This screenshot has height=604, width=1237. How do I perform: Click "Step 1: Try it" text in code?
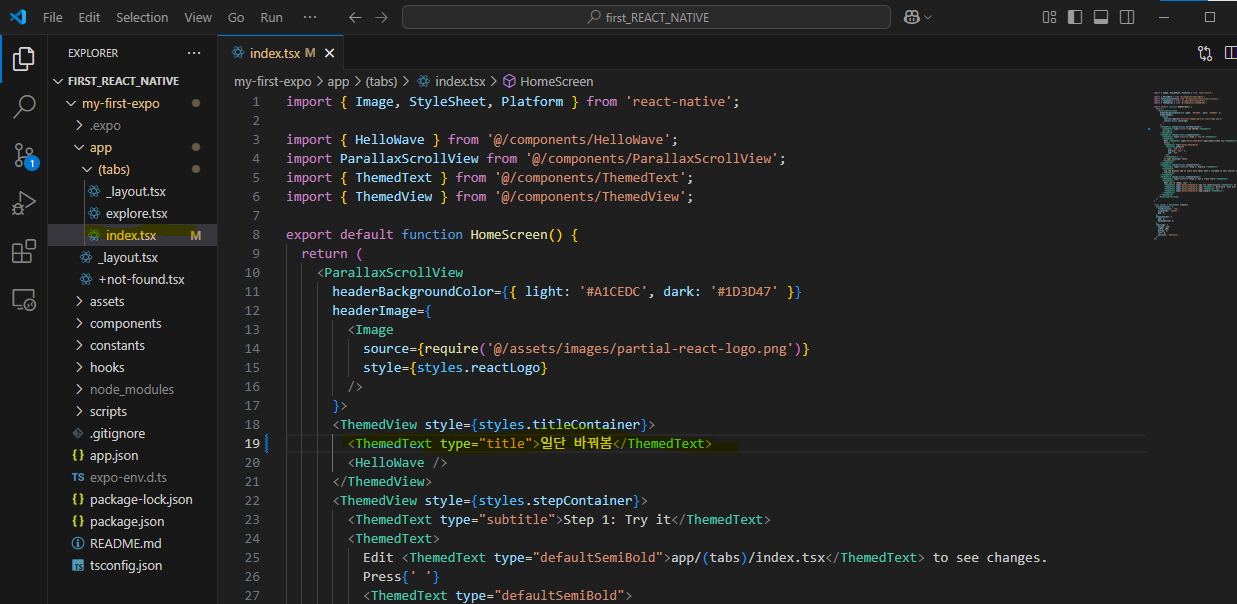click(x=617, y=519)
